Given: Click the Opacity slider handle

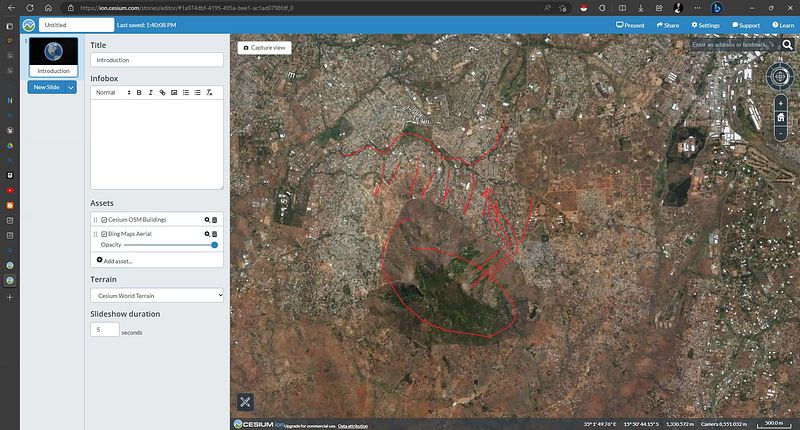Looking at the screenshot, I should (214, 245).
